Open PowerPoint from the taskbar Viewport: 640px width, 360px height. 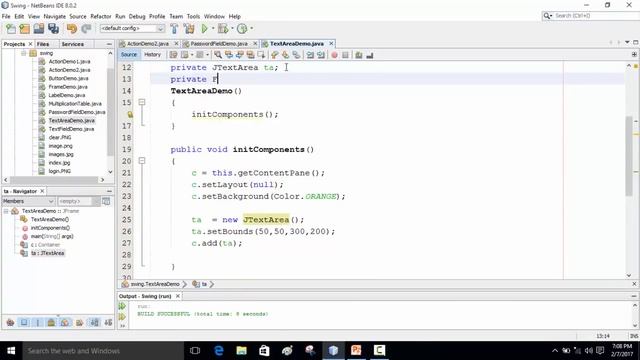point(356,351)
